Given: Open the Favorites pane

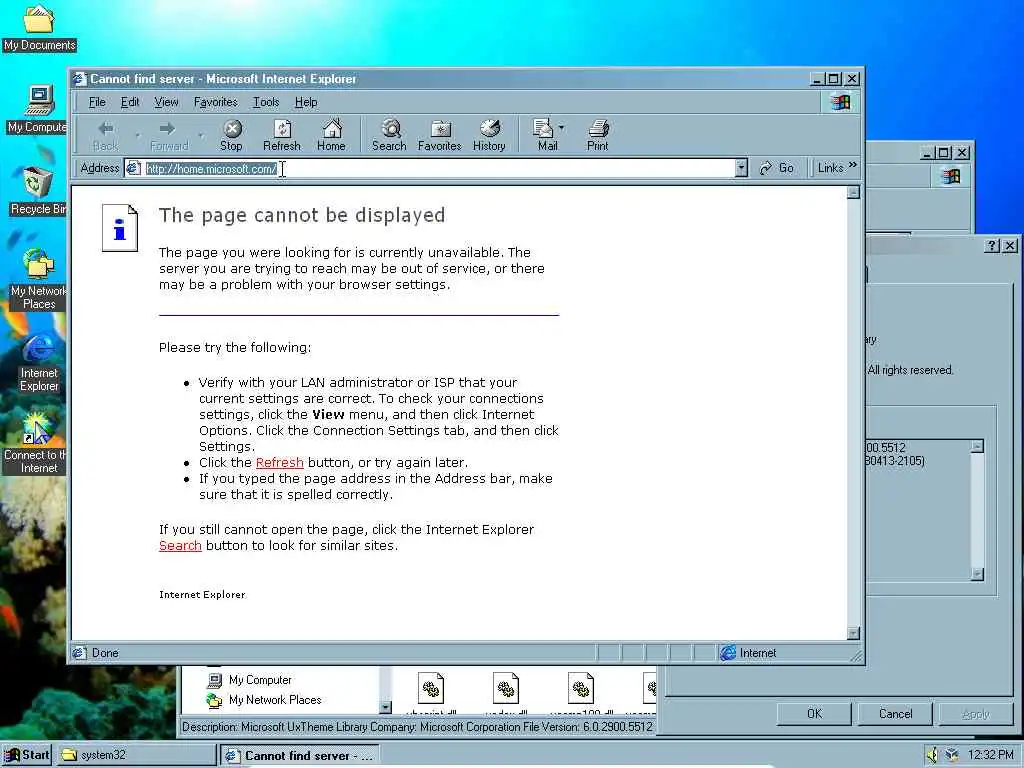Looking at the screenshot, I should coord(440,135).
